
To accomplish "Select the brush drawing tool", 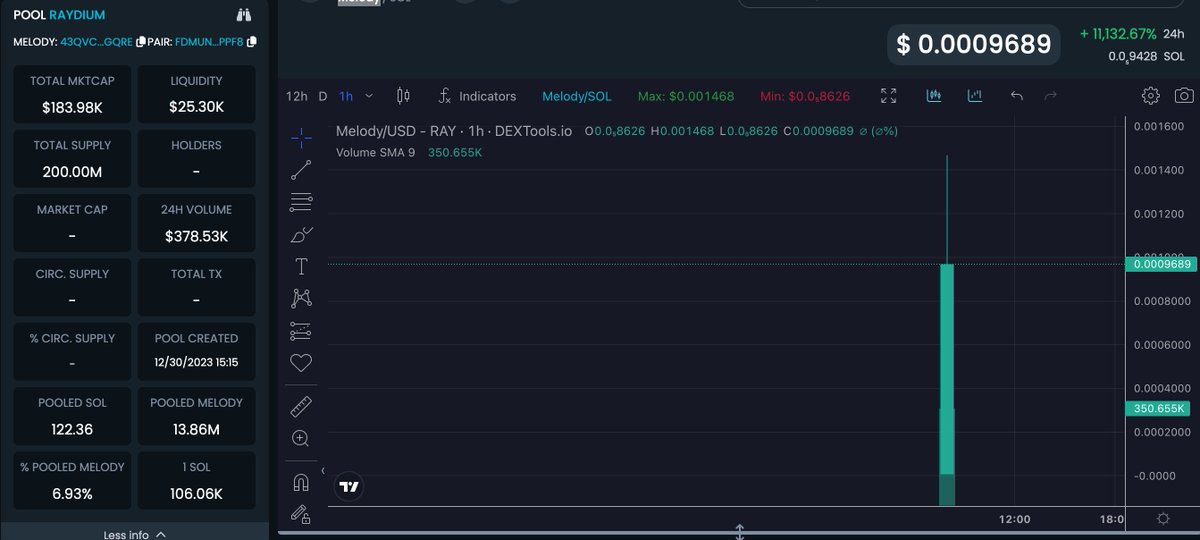I will [301, 235].
